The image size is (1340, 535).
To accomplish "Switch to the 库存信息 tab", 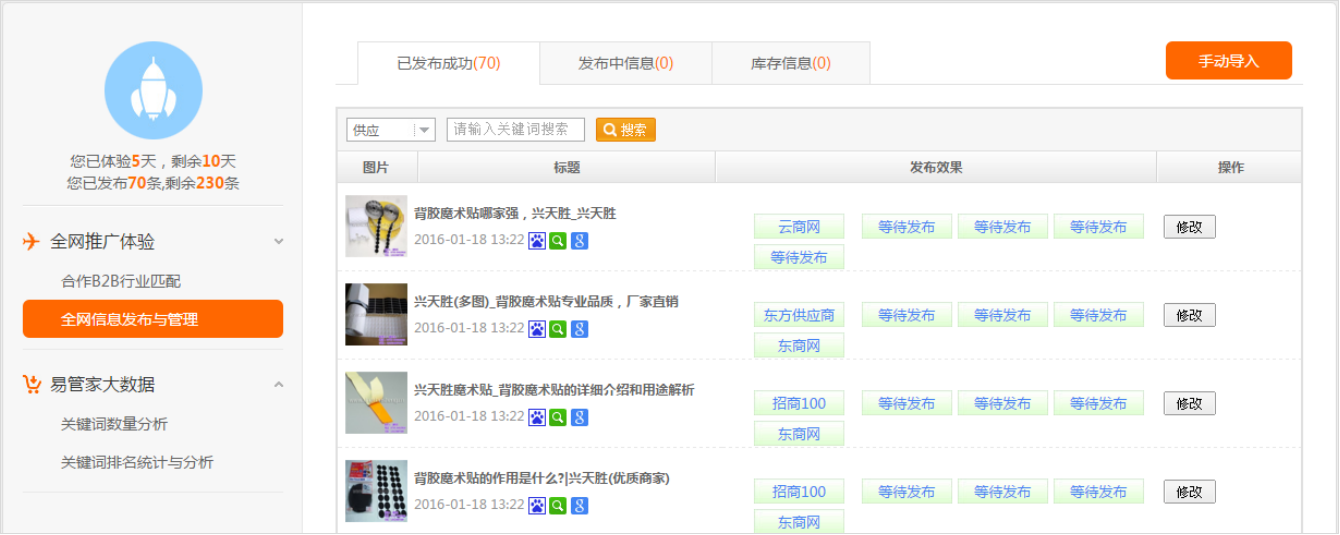I will (x=790, y=63).
